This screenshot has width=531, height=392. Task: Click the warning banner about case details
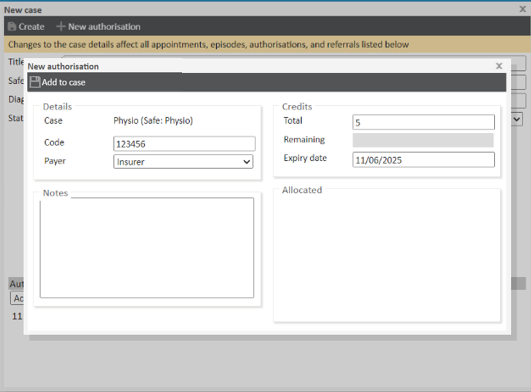[x=267, y=44]
